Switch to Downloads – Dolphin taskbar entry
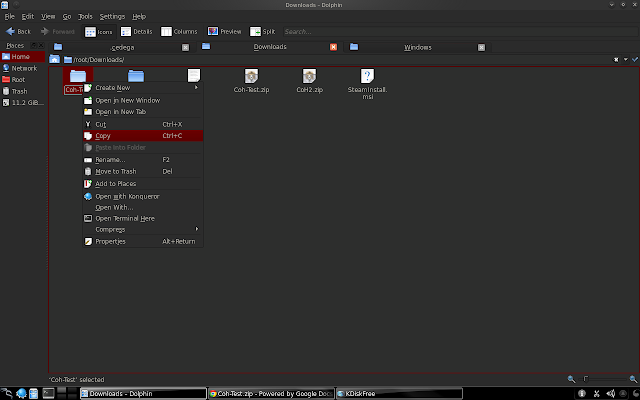 tap(143, 393)
